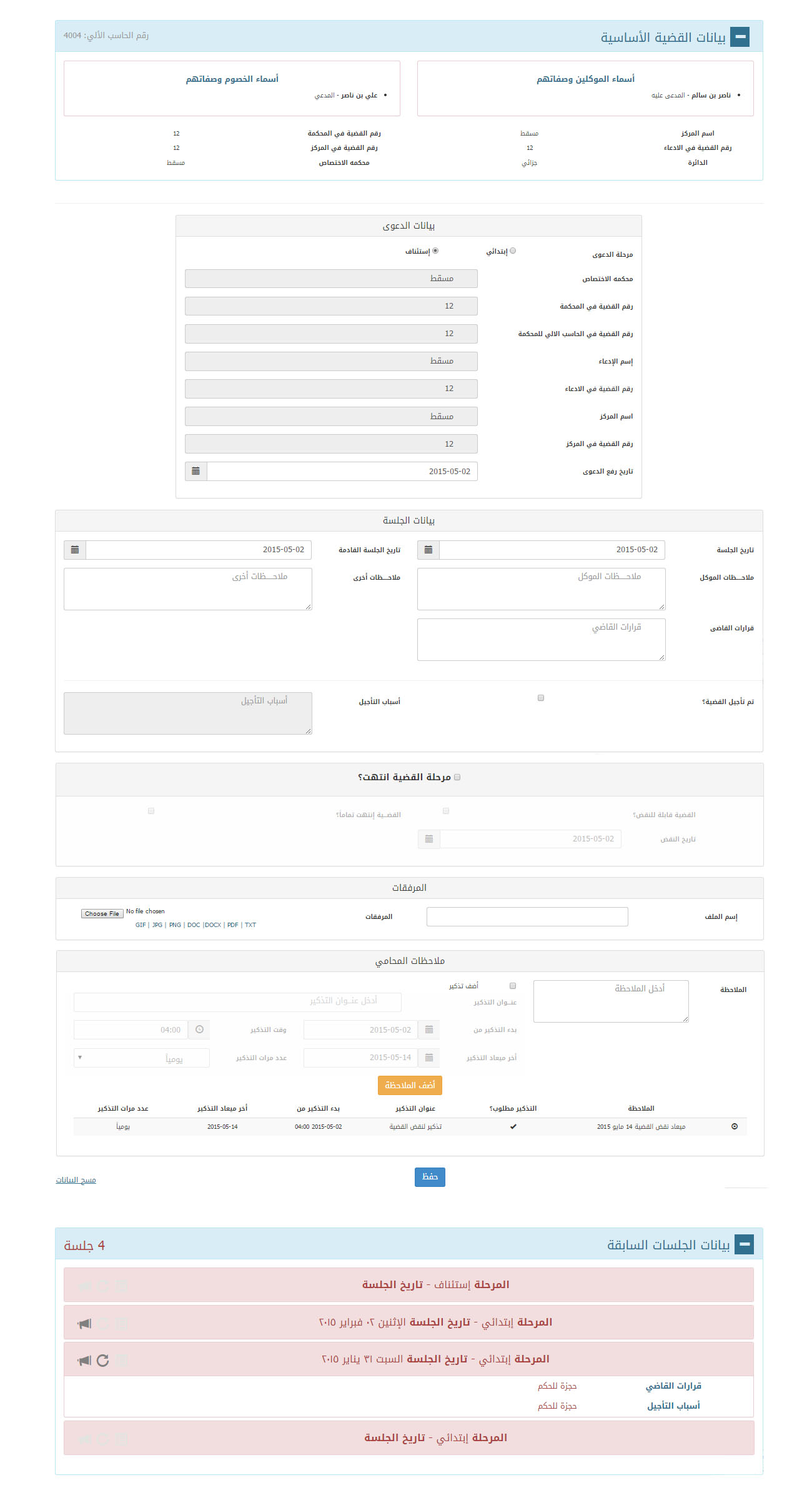Click the 2015-05-14 cell in notes table
812x1498 pixels.
tap(222, 1126)
